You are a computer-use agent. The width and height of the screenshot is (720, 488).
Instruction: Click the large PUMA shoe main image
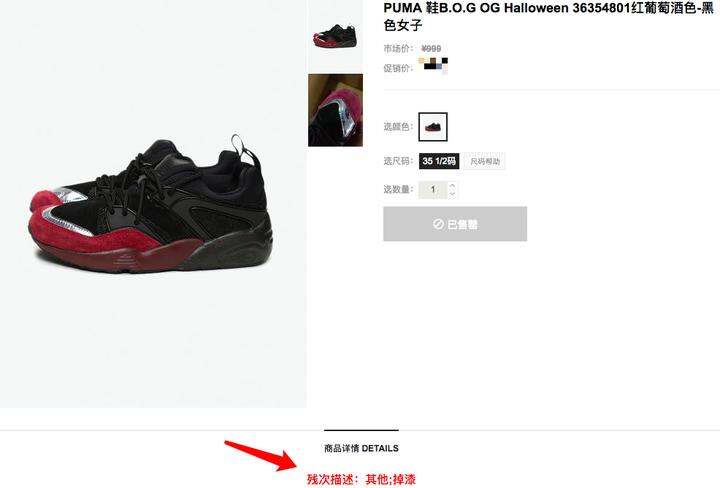pos(153,203)
